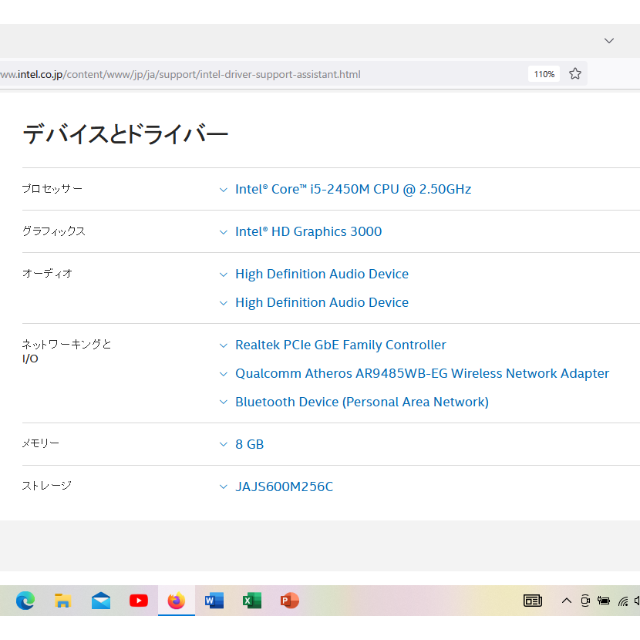Open the Wi-Fi network tray icon
This screenshot has width=640, height=640.
tap(623, 601)
